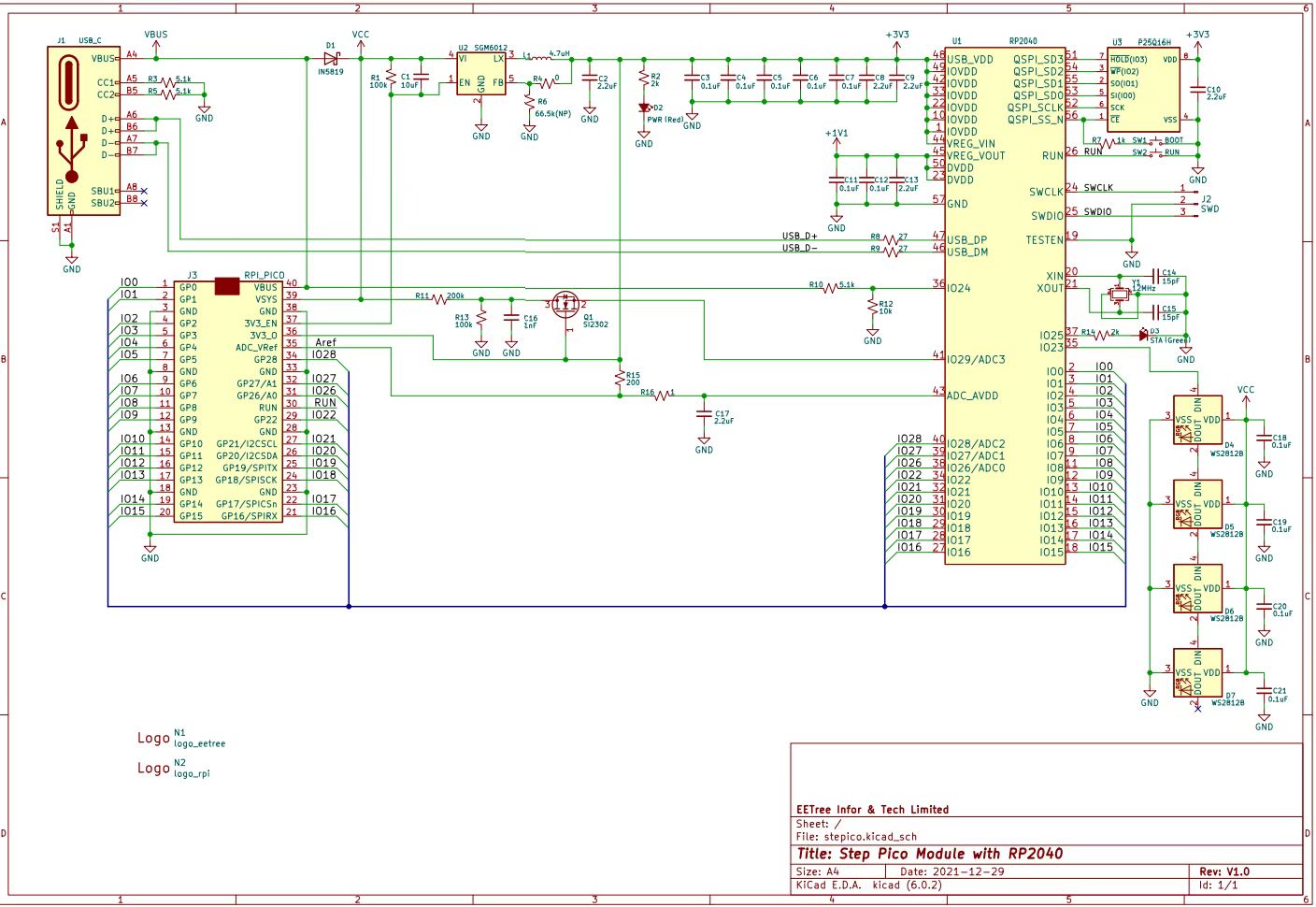Click the C14 15pF capacitor symbol
The width and height of the screenshot is (1316, 907).
[x=1157, y=276]
